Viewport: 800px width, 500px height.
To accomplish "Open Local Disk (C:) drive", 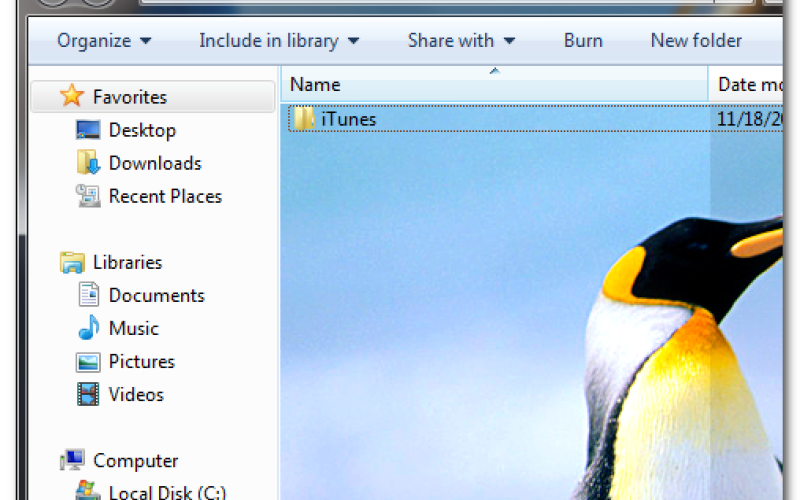I will tap(166, 491).
